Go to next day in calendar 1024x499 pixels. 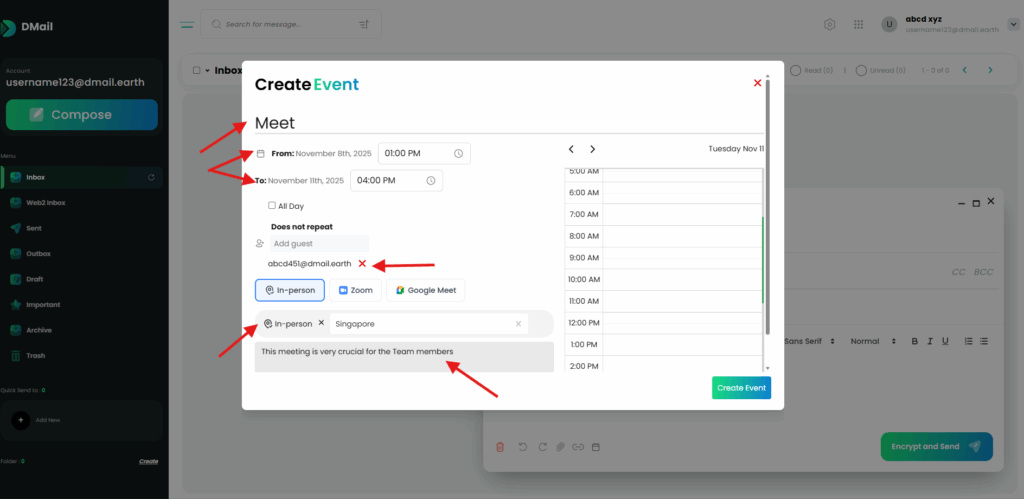coord(592,149)
